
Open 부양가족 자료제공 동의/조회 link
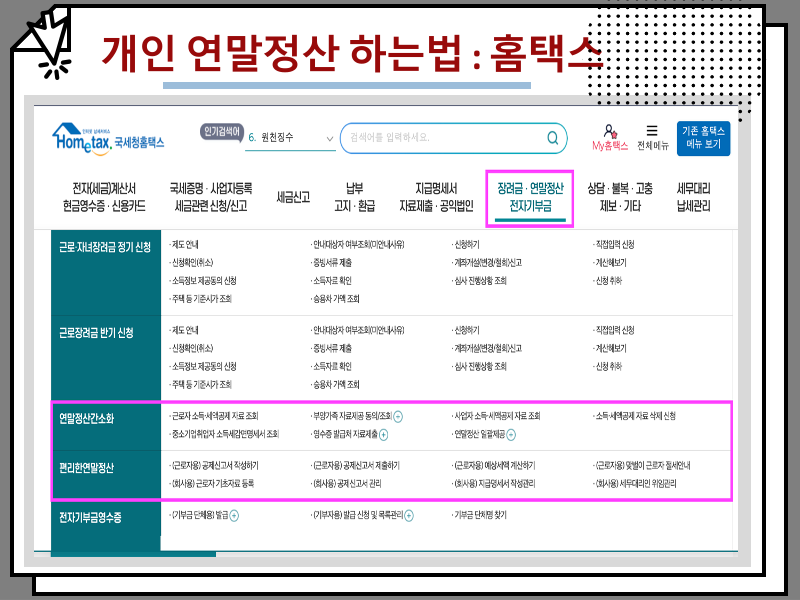[351, 416]
